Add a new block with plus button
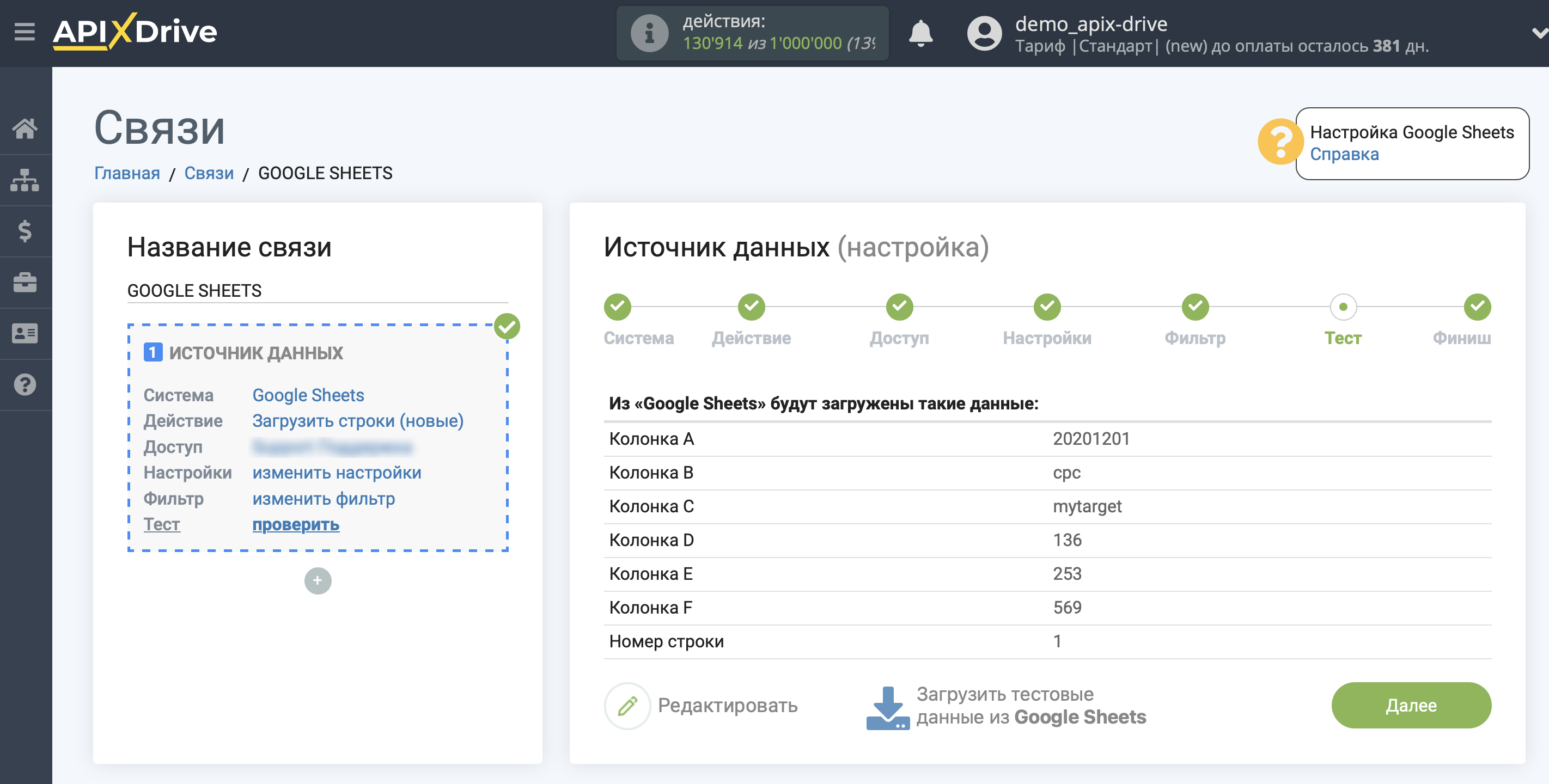This screenshot has height=784, width=1549. [318, 581]
